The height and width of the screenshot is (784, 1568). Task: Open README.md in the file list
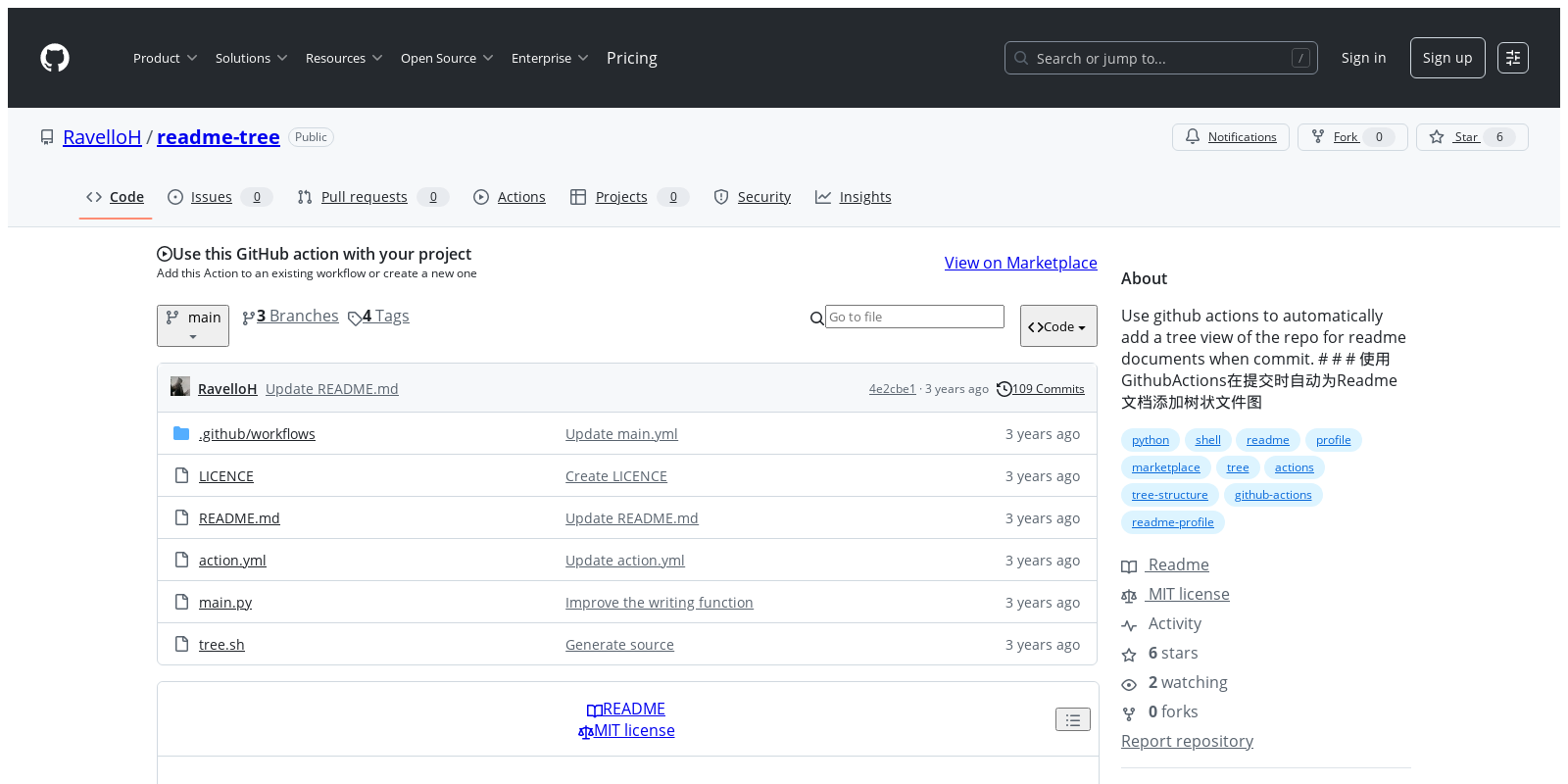239,518
